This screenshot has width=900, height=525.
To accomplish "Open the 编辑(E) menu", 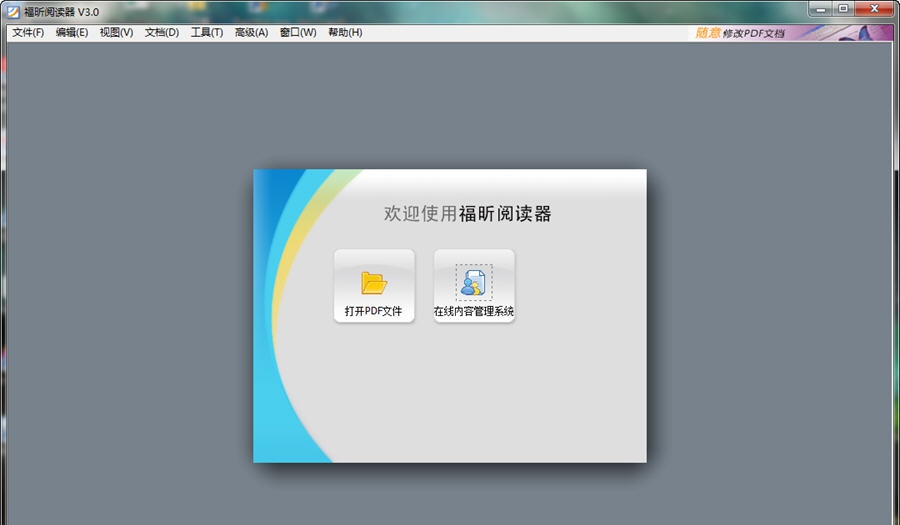I will click(72, 33).
